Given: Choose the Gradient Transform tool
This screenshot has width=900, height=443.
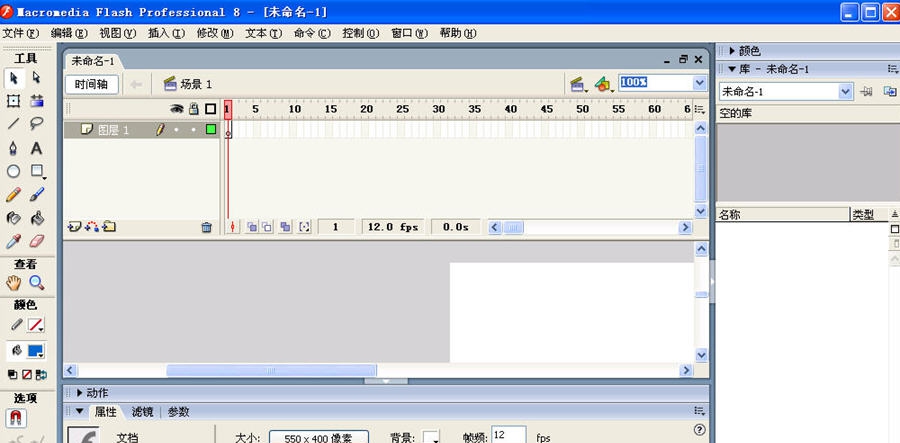Looking at the screenshot, I should tap(37, 101).
